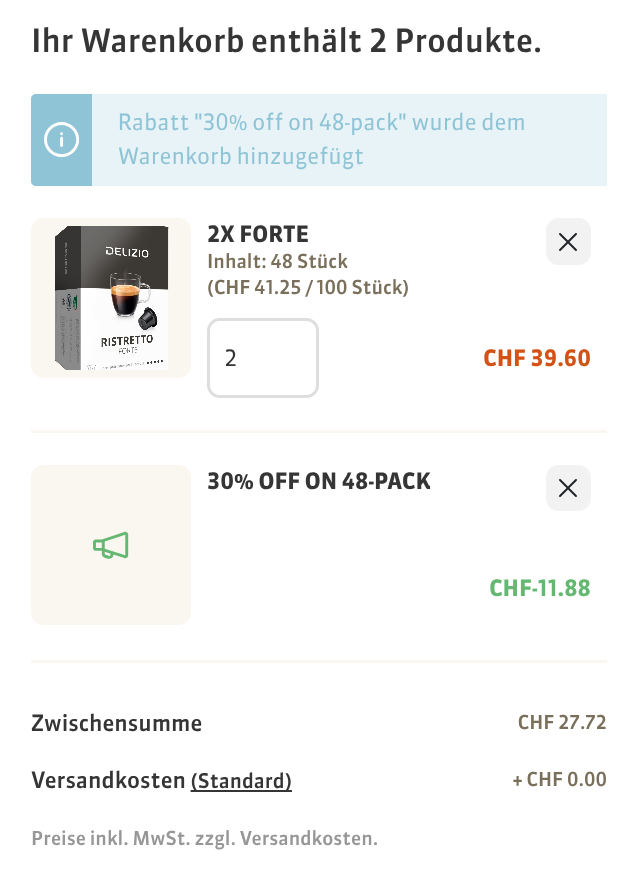This screenshot has height=877, width=633.
Task: Click the Inhalt: 48 Stück text
Action: (277, 262)
